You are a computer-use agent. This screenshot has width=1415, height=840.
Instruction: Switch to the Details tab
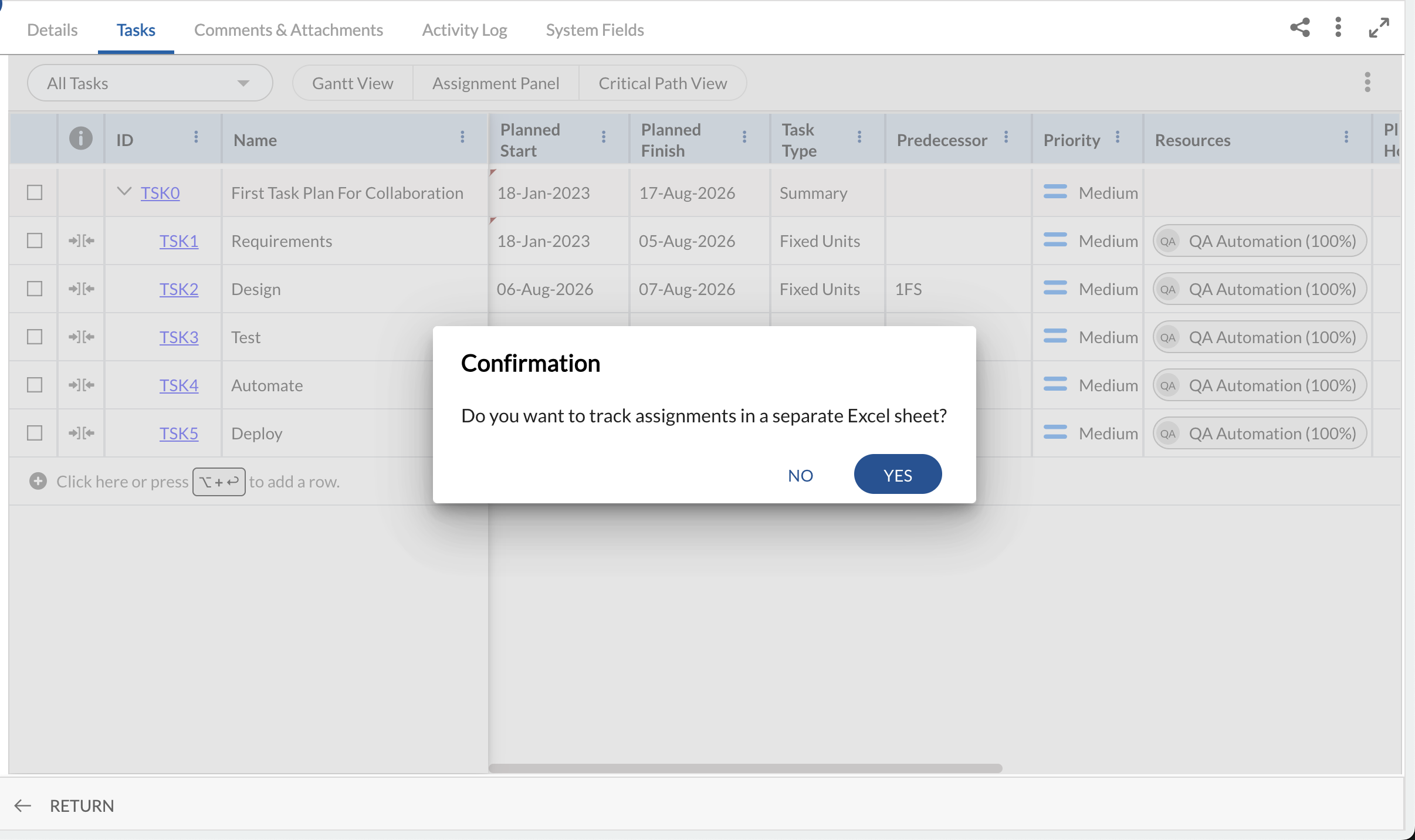[52, 30]
